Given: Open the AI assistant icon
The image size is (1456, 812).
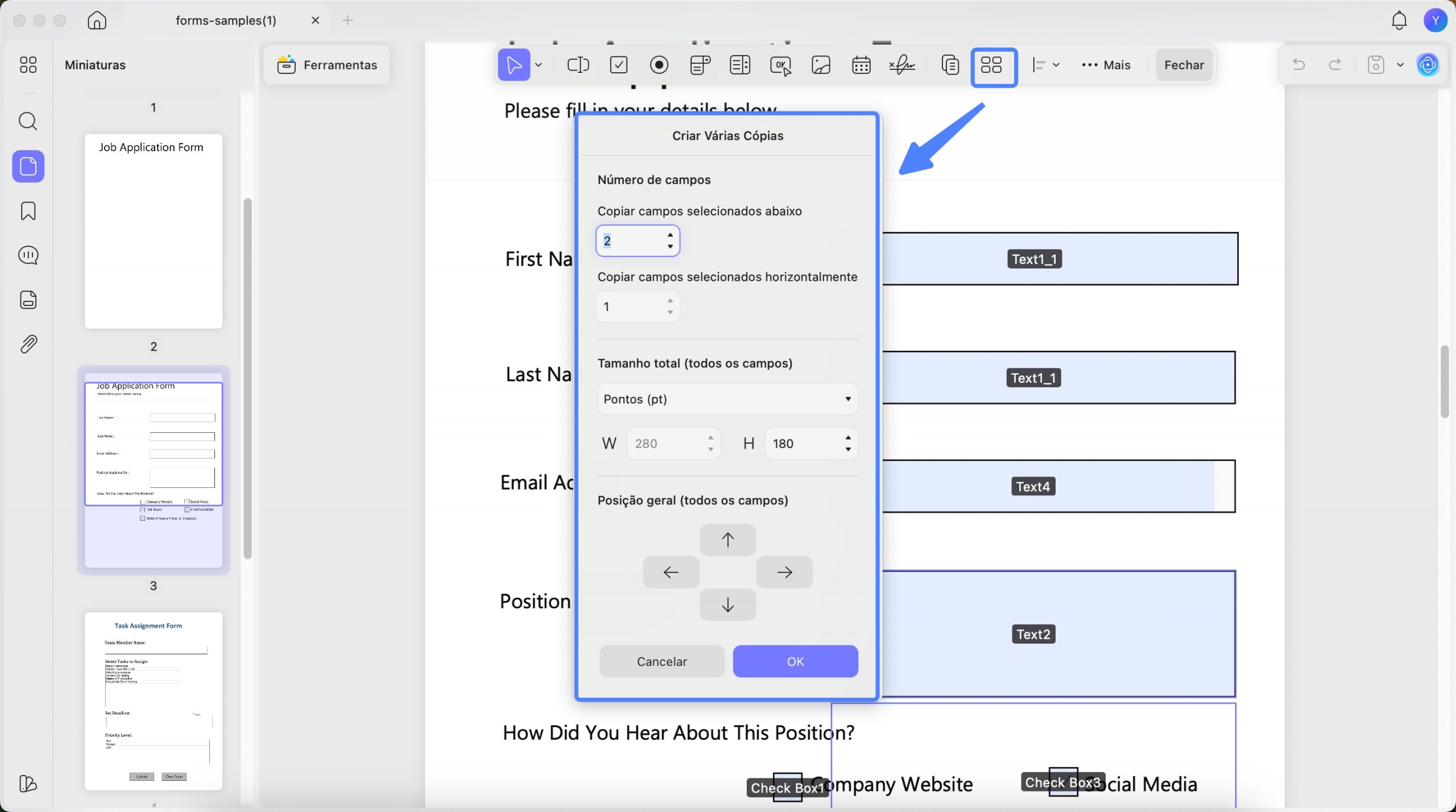Looking at the screenshot, I should coord(1428,65).
